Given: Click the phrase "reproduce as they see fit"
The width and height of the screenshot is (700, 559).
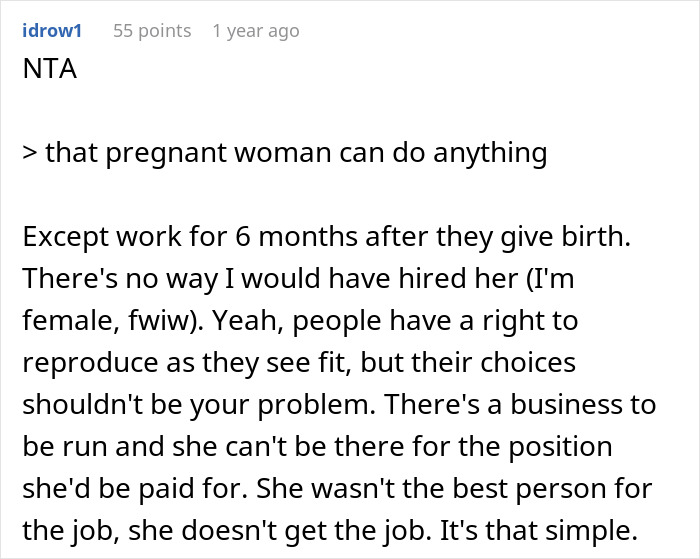Looking at the screenshot, I should tap(147, 362).
